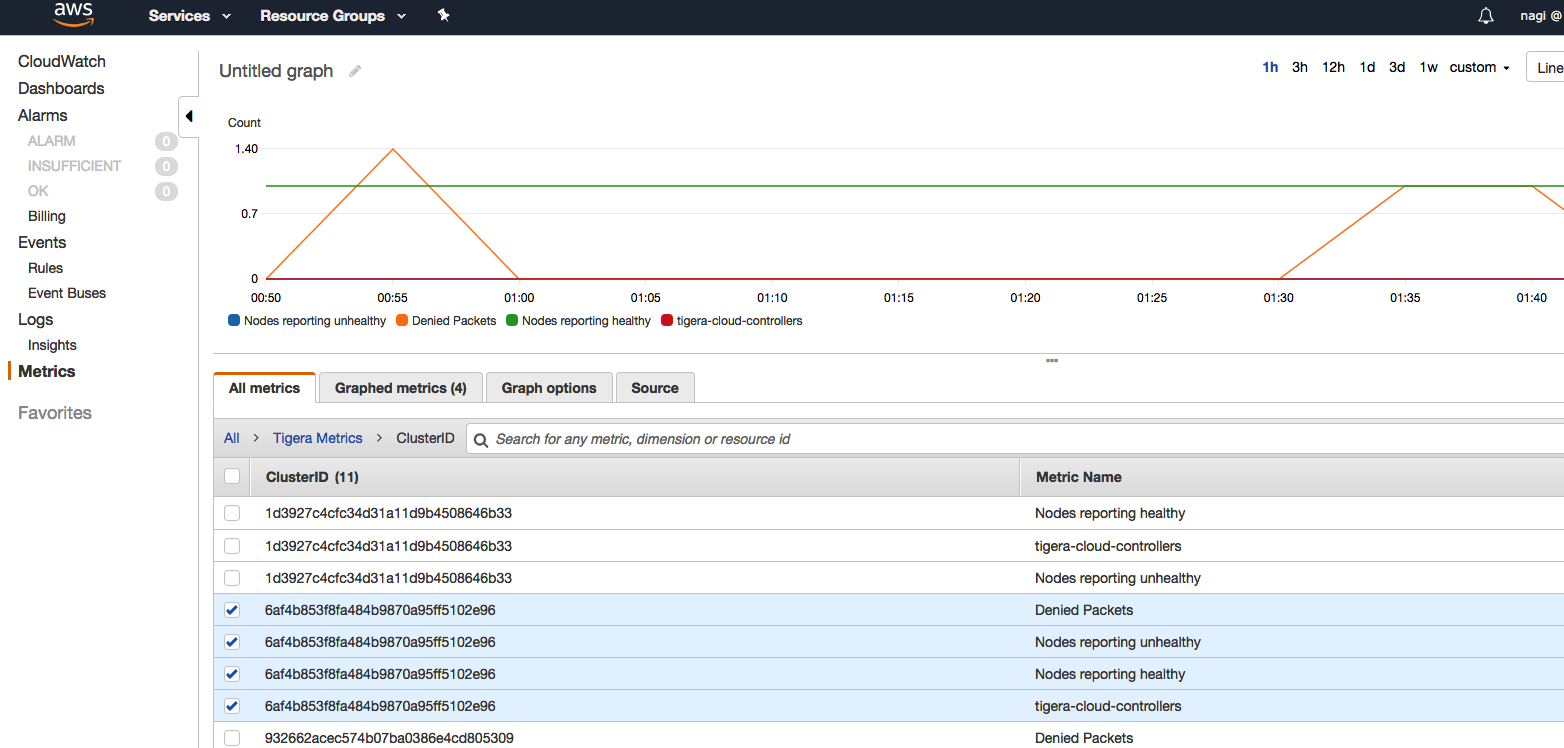This screenshot has width=1564, height=748.
Task: Open the Graph options tab
Action: pos(549,388)
